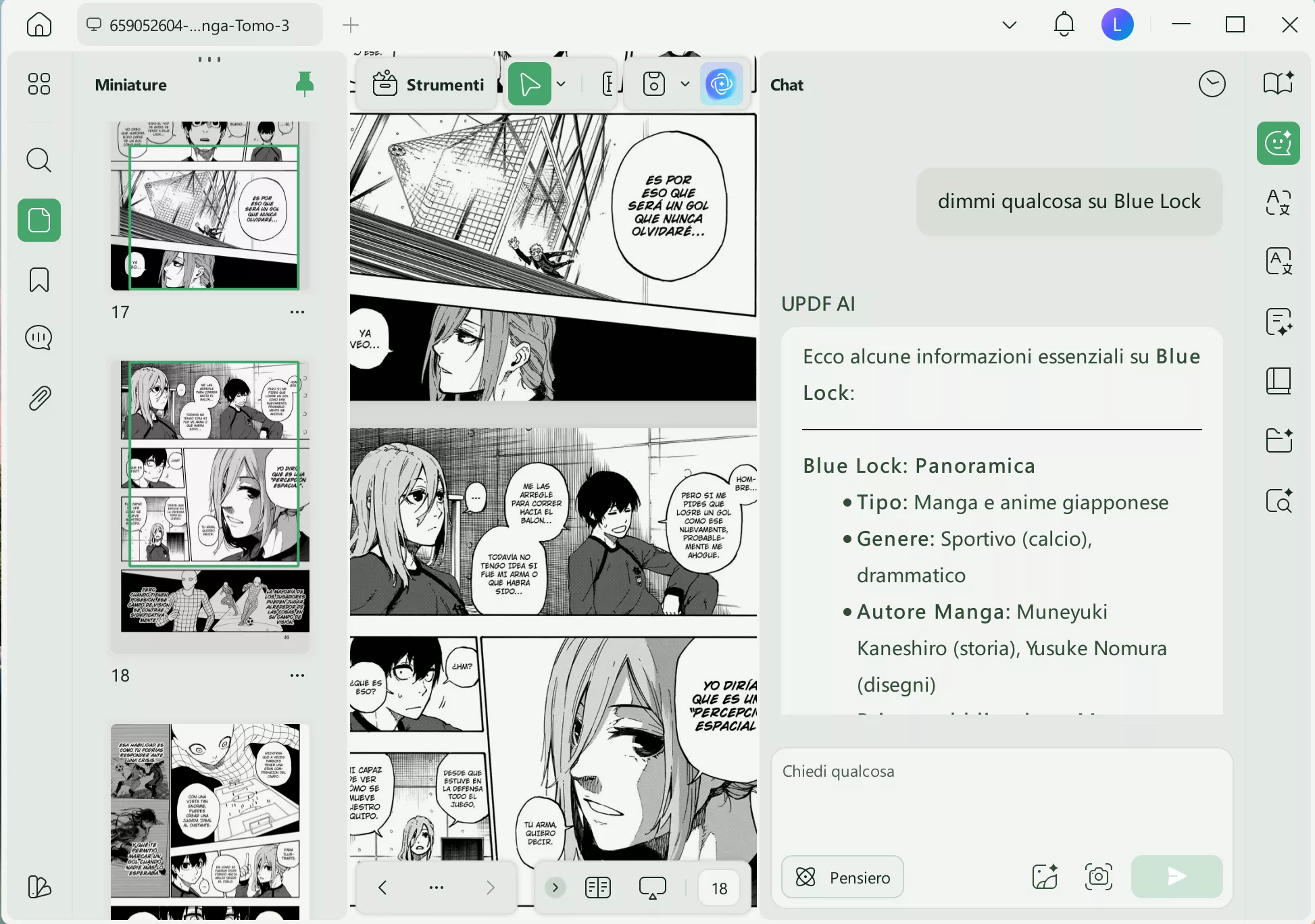The height and width of the screenshot is (924, 1315).
Task: Send the chat message
Action: [x=1176, y=877]
